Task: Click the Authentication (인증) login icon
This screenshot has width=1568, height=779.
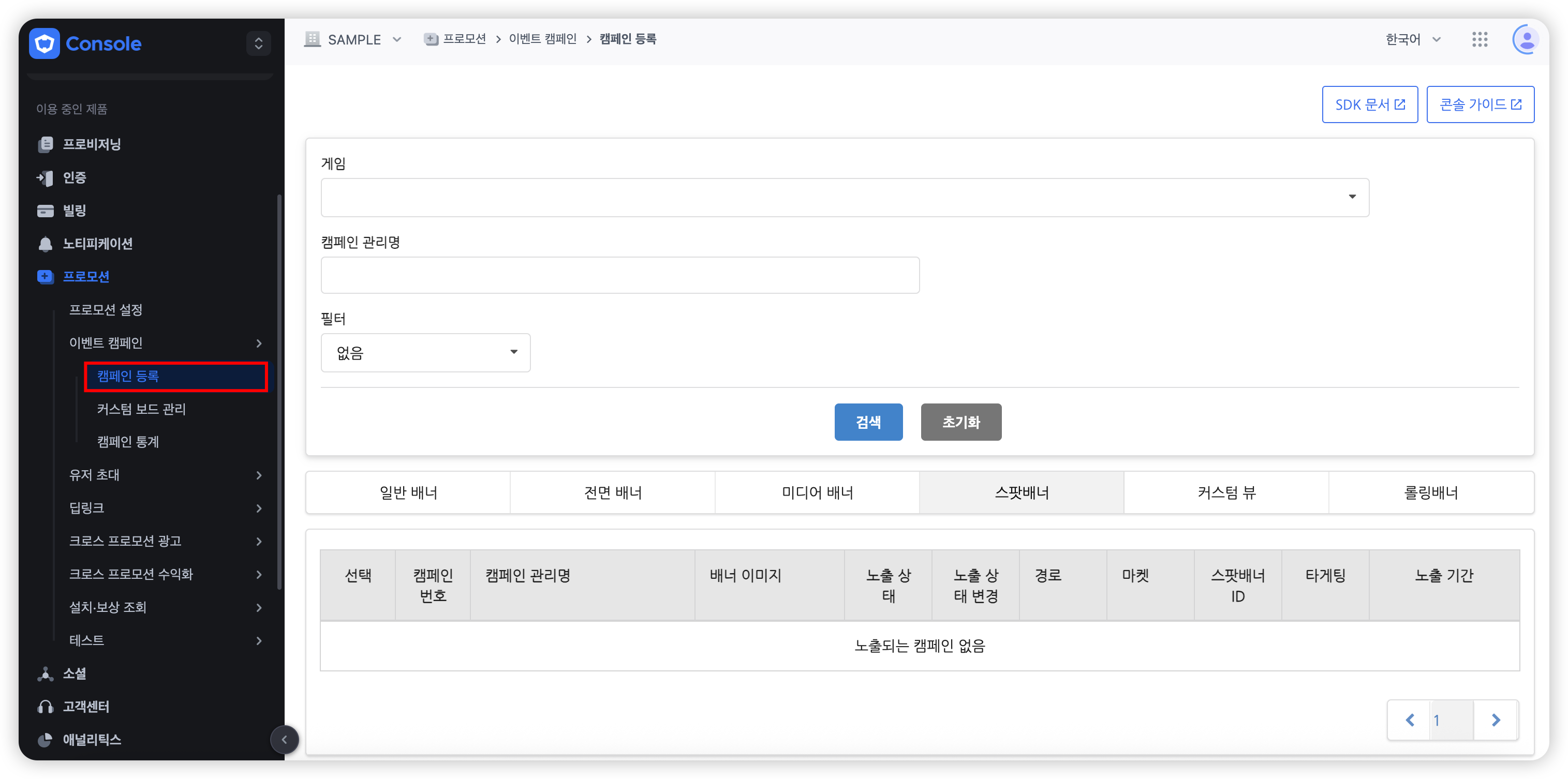Action: tap(45, 178)
